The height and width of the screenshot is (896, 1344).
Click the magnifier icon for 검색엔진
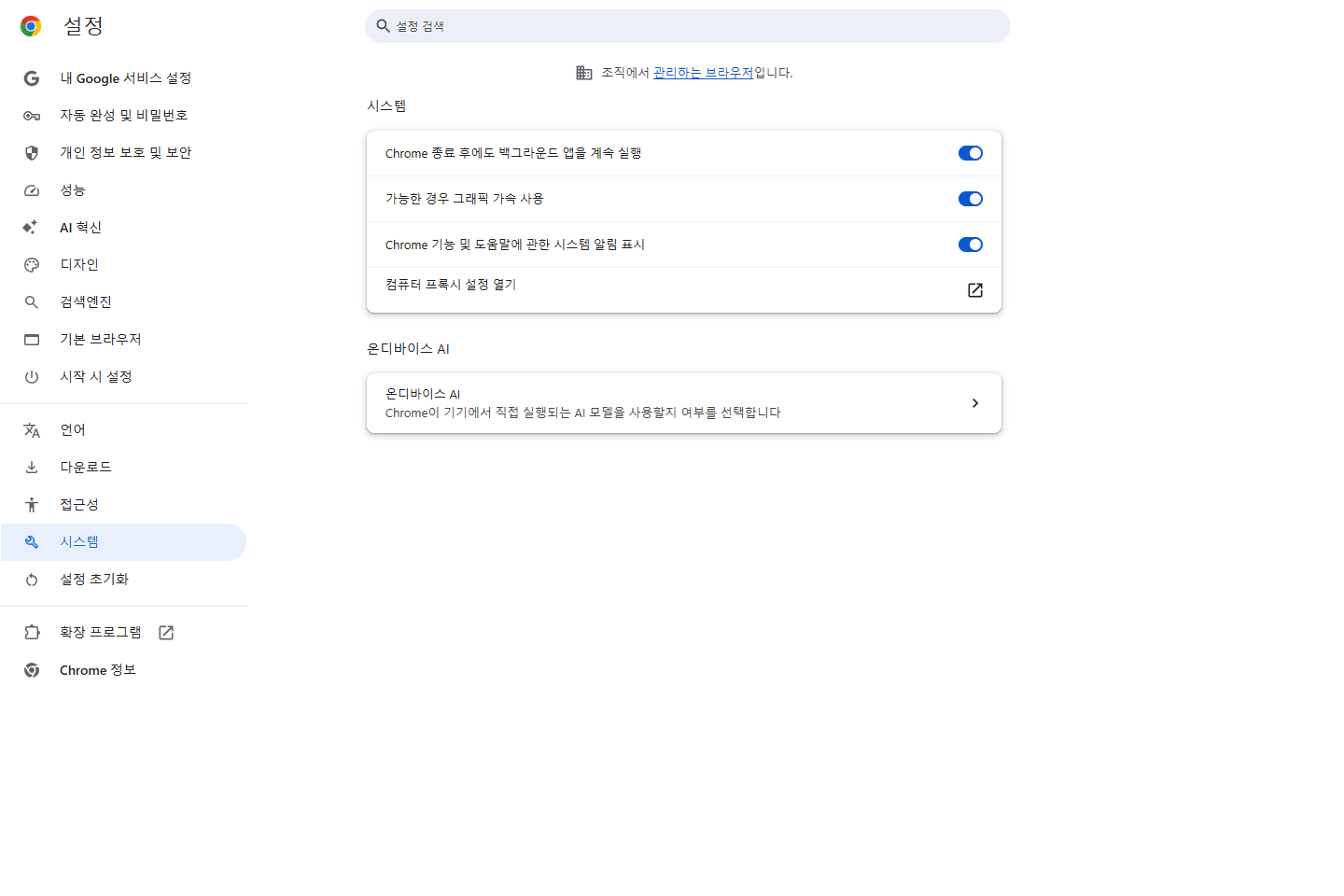coord(32,302)
